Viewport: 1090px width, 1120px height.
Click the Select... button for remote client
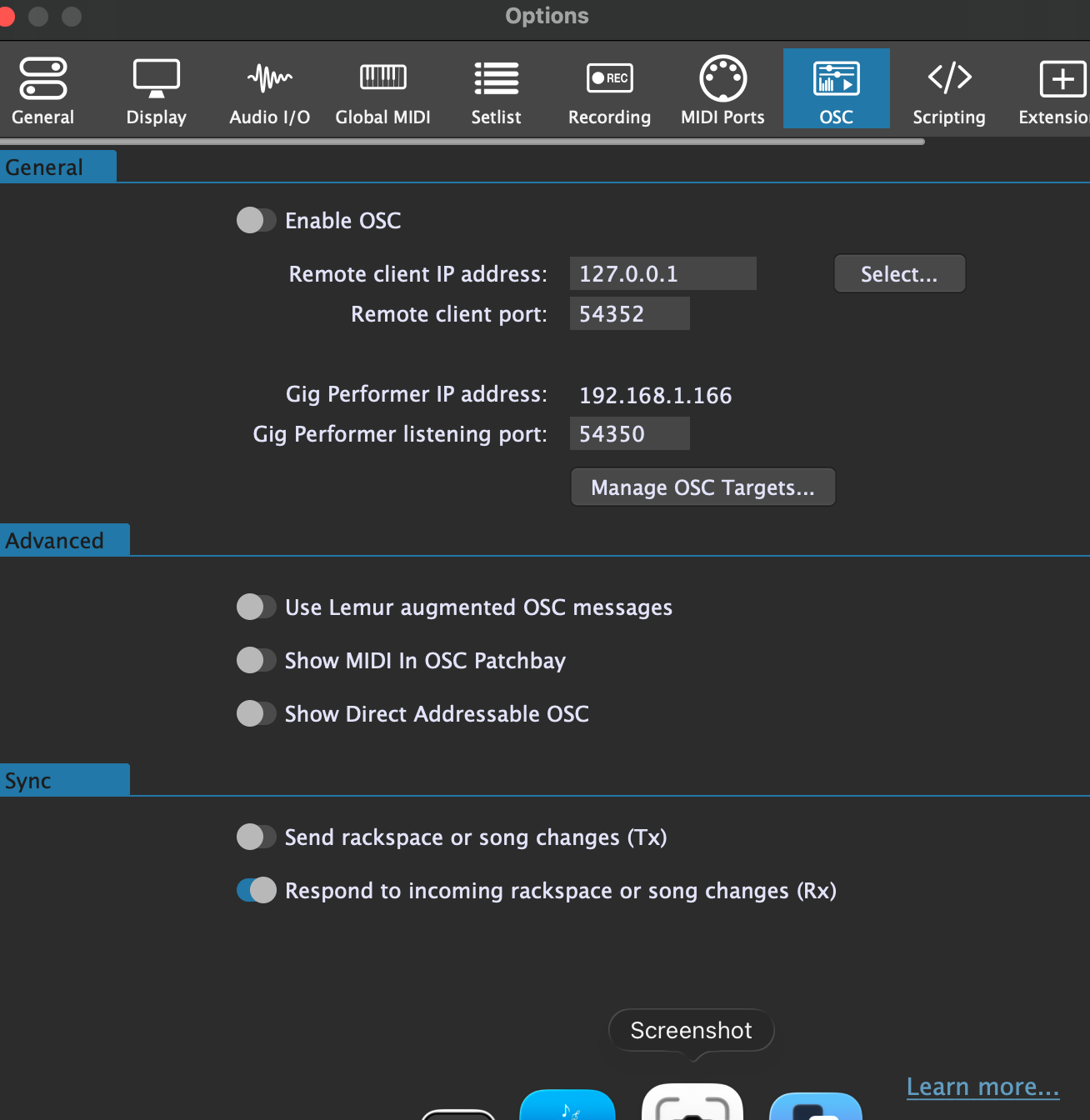tap(899, 274)
